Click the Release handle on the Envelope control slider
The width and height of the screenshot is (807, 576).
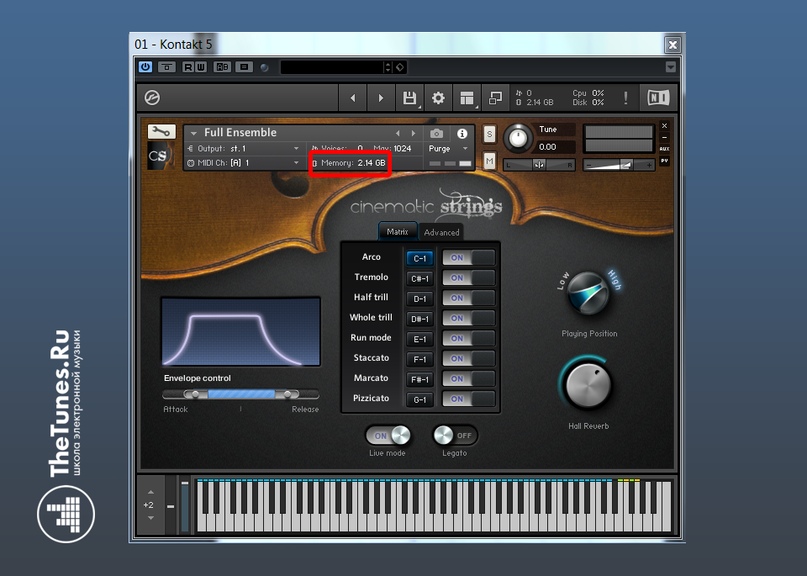(288, 394)
